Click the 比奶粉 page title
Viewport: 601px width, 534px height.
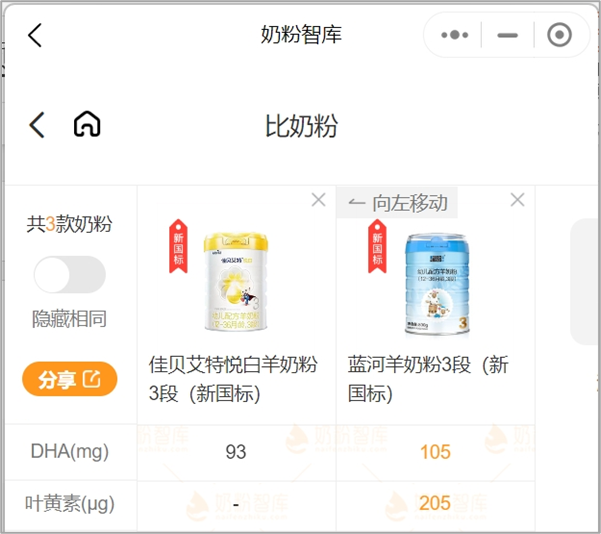pyautogui.click(x=301, y=126)
